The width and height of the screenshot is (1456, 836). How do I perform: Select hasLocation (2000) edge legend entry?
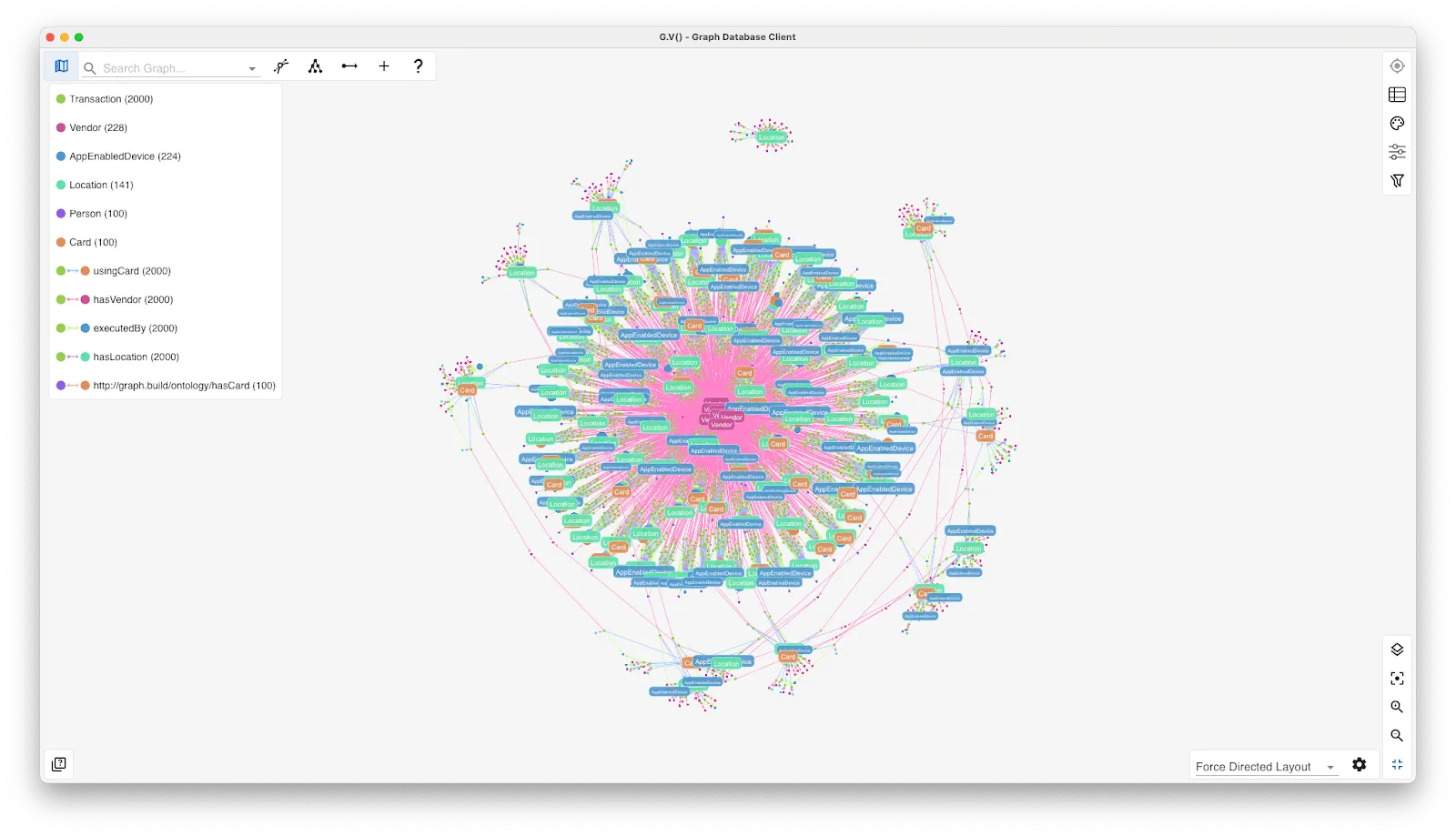pos(117,358)
